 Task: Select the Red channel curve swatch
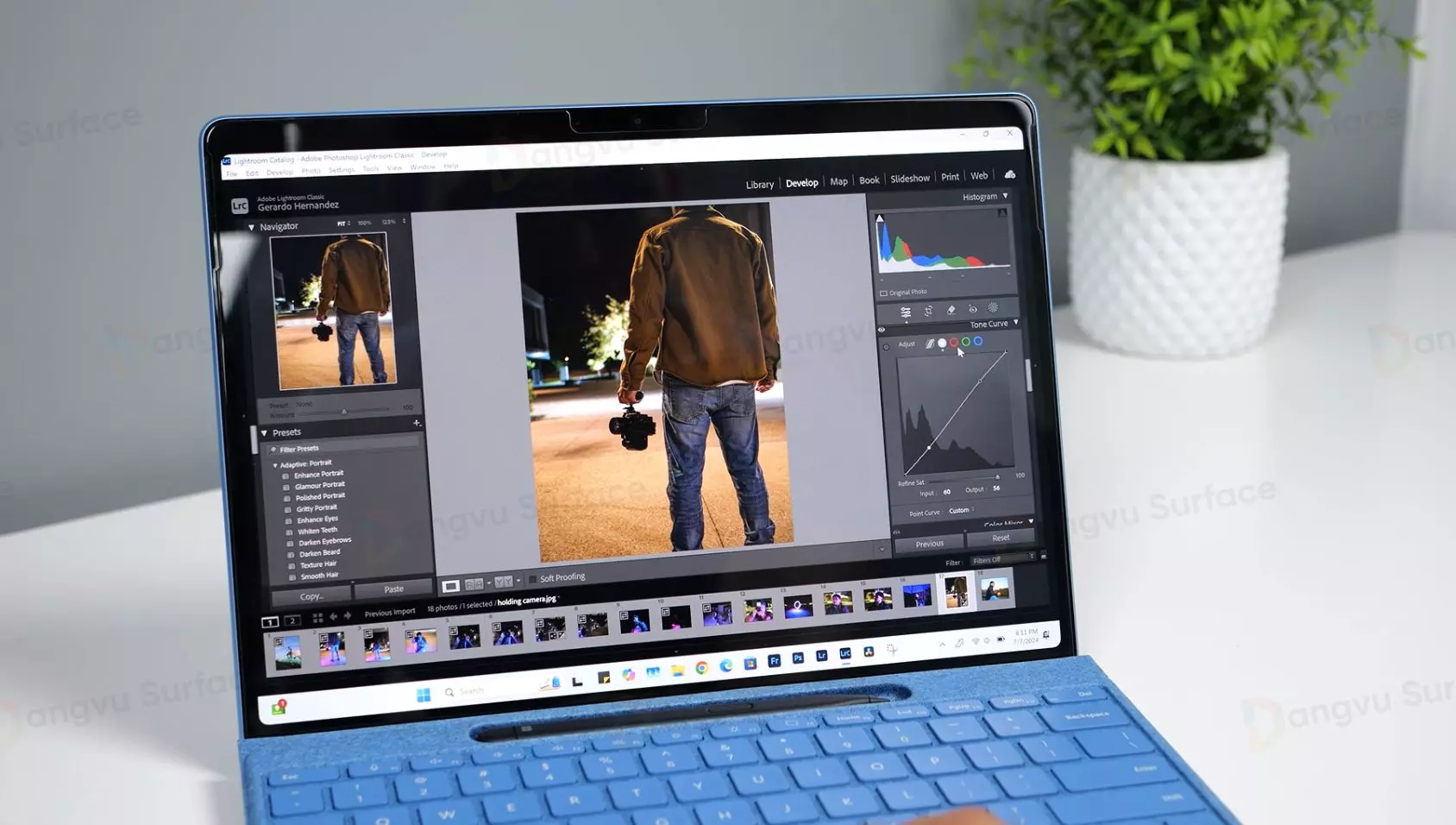point(954,342)
